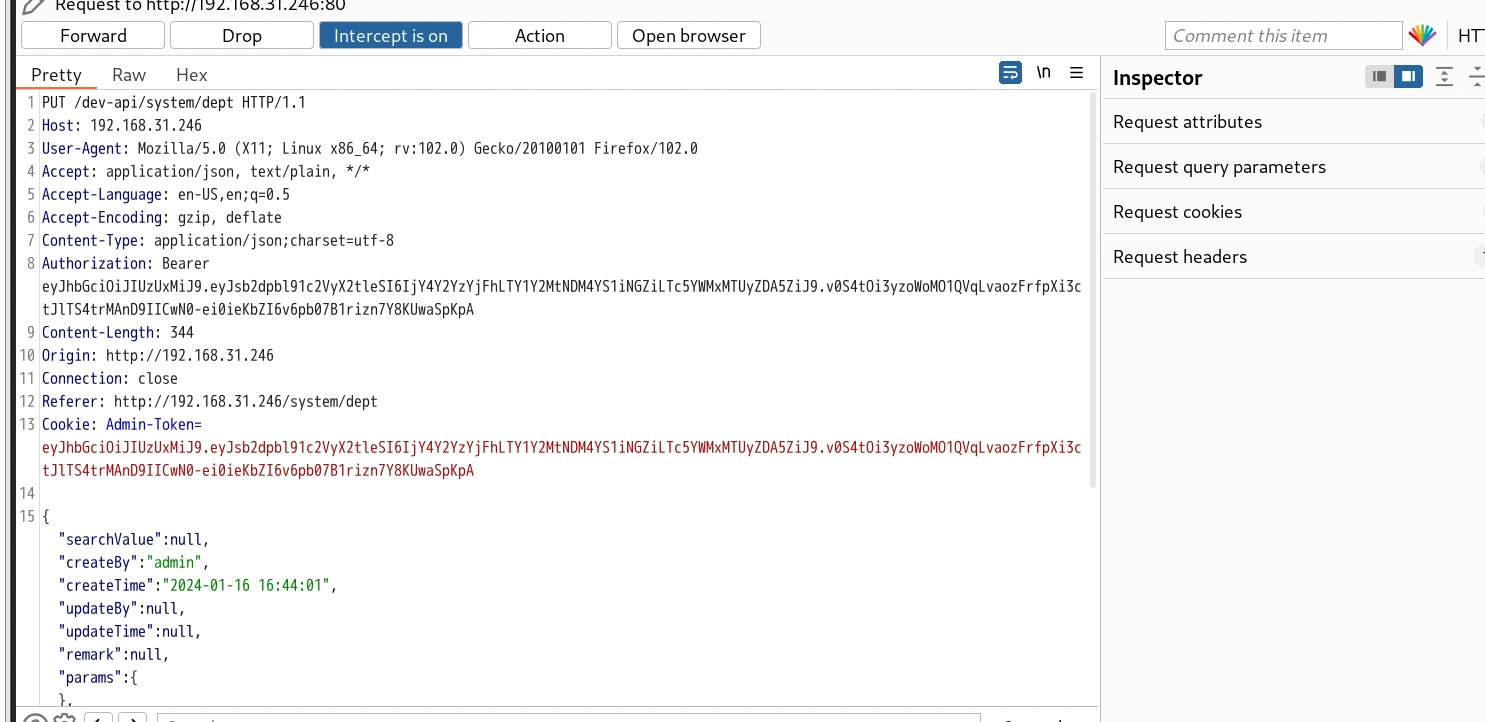
Task: Show non-printable characters with the \n button
Action: [1043, 73]
